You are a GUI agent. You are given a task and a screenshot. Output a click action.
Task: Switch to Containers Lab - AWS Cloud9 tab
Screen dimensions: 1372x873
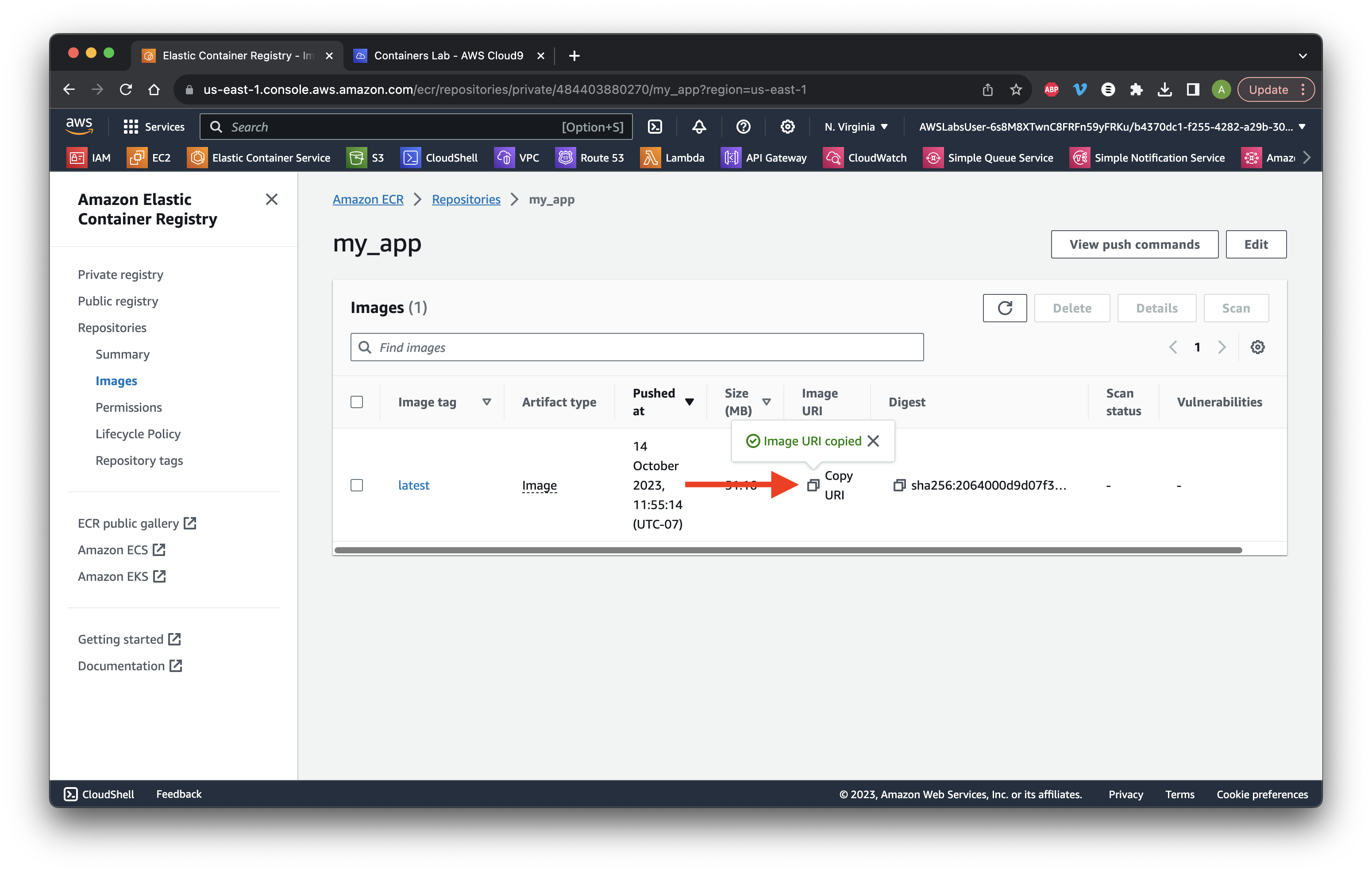448,55
